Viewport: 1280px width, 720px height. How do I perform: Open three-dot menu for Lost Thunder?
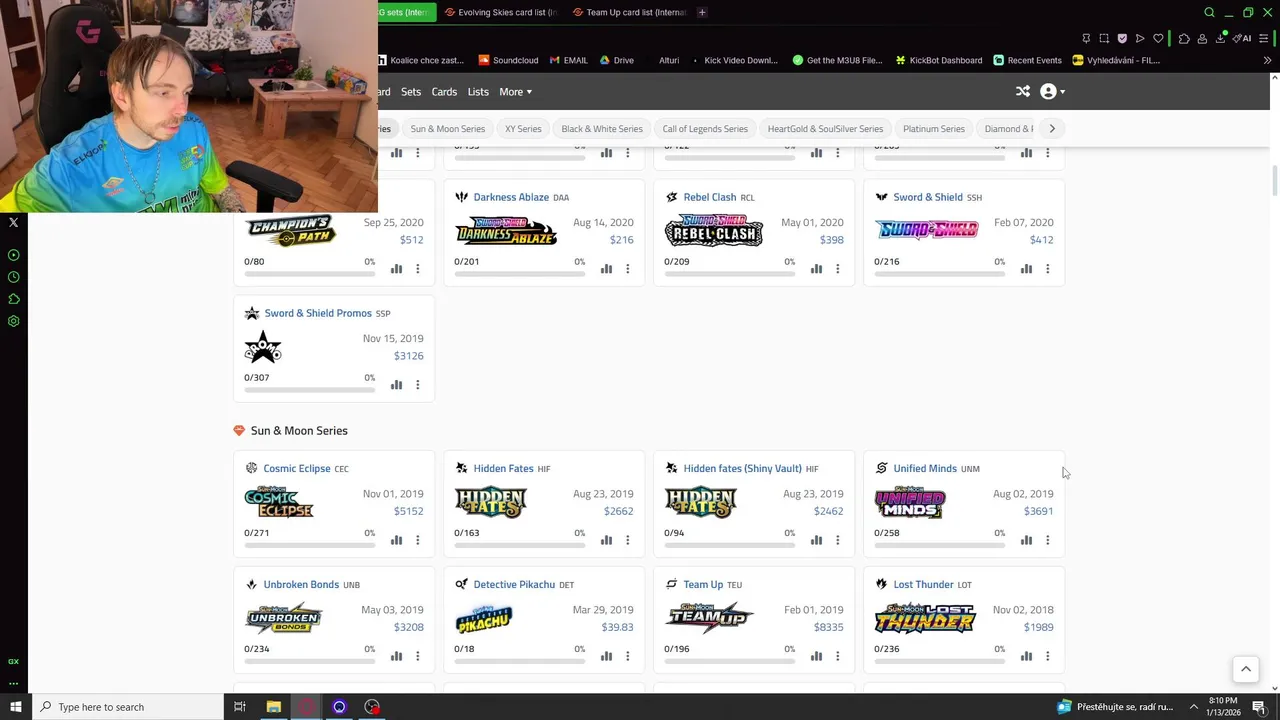tap(1048, 656)
